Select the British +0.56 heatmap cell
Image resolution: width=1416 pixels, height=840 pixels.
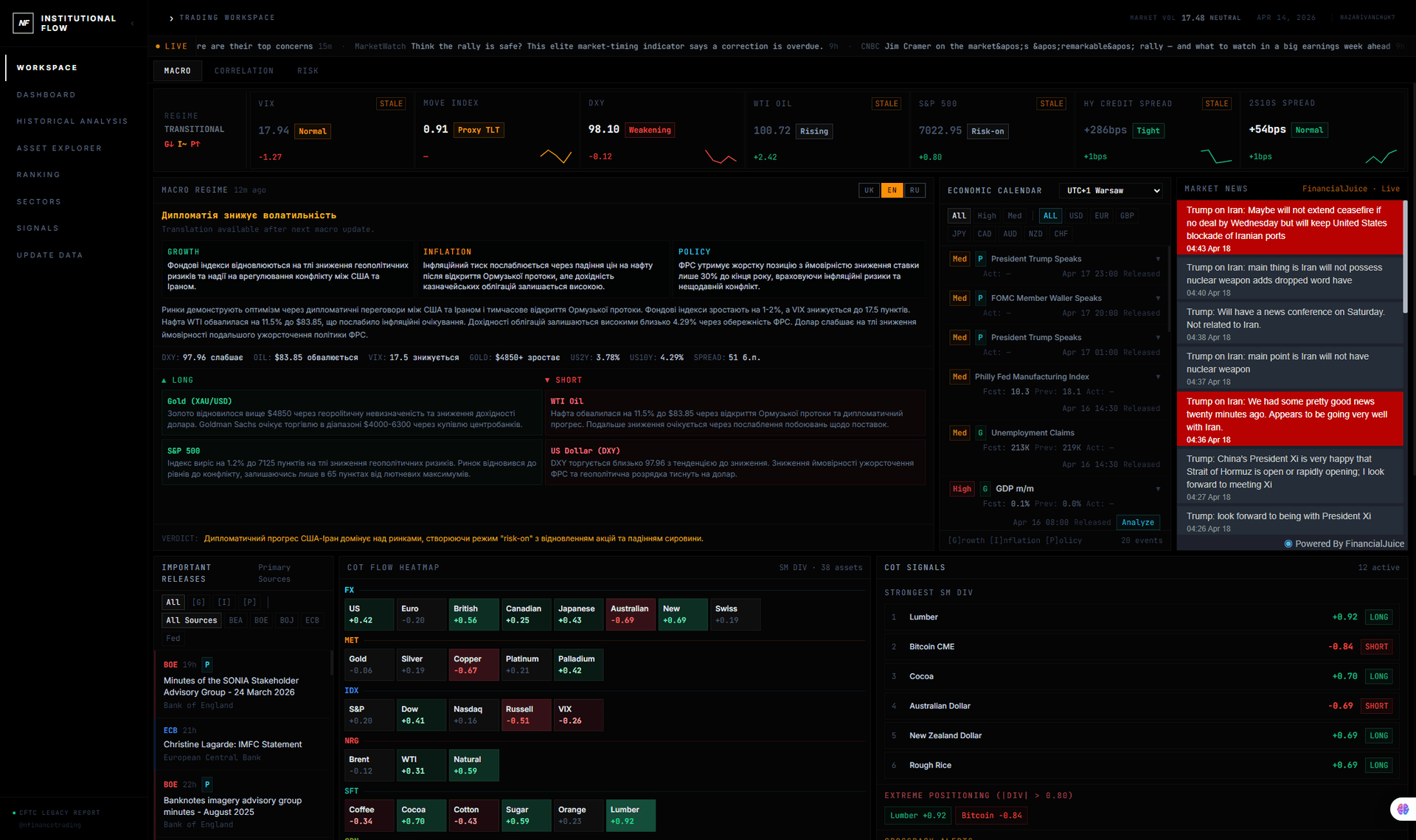(x=474, y=614)
